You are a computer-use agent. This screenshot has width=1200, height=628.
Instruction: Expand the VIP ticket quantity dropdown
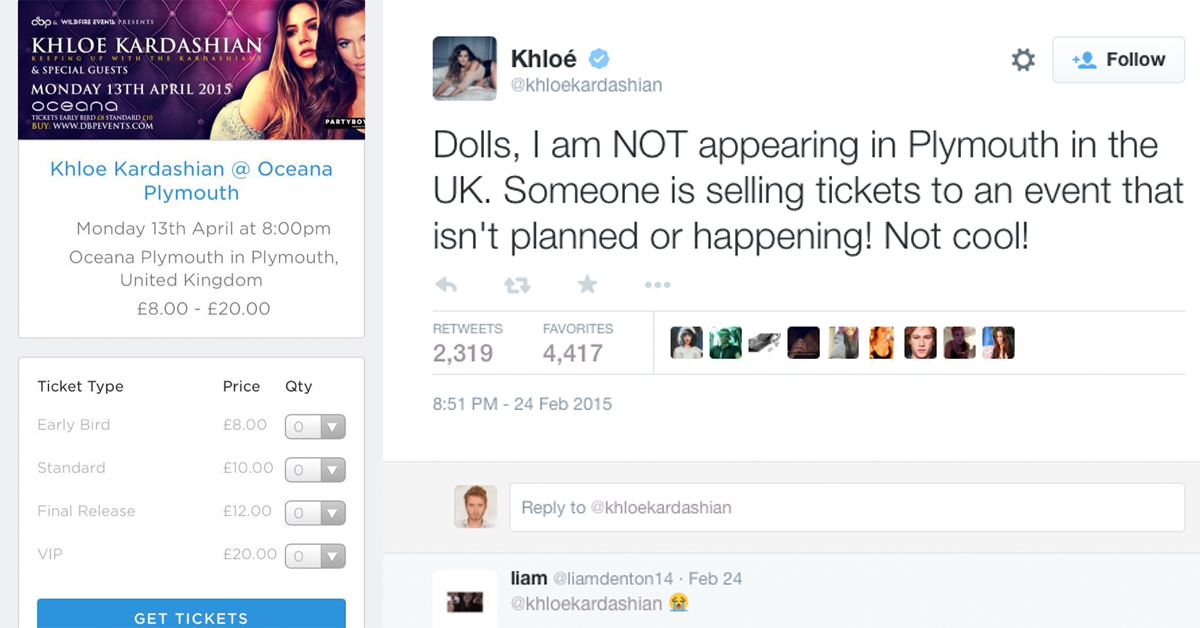315,556
